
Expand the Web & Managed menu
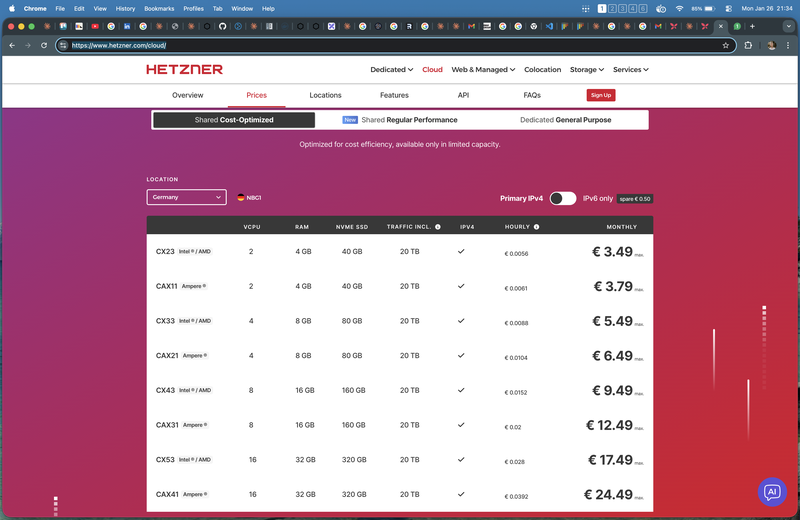click(x=483, y=70)
